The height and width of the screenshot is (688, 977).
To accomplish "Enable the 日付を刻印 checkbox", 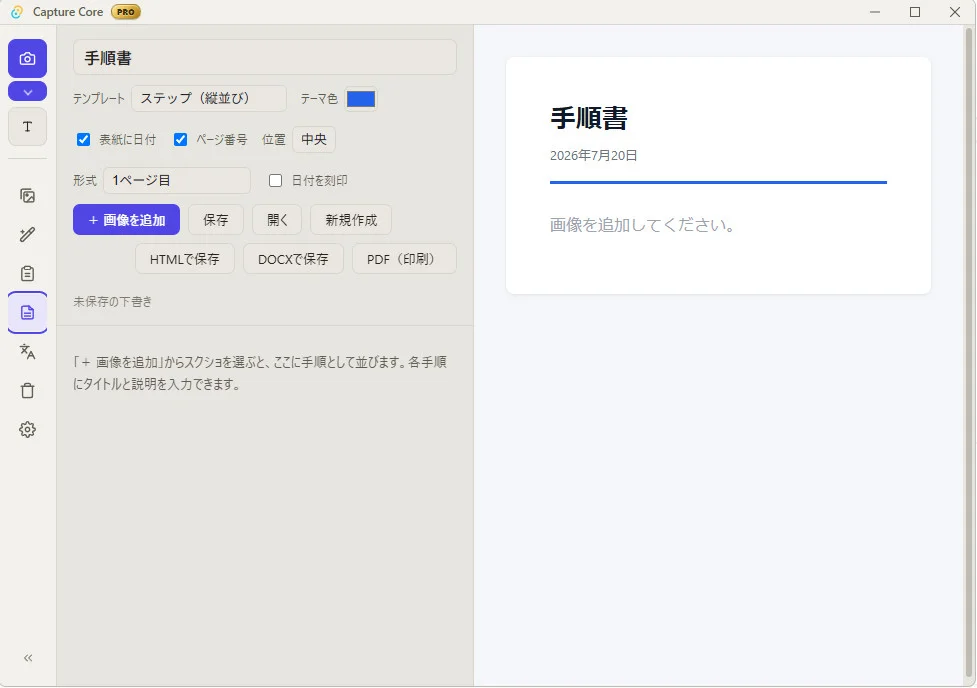I will pos(275,181).
